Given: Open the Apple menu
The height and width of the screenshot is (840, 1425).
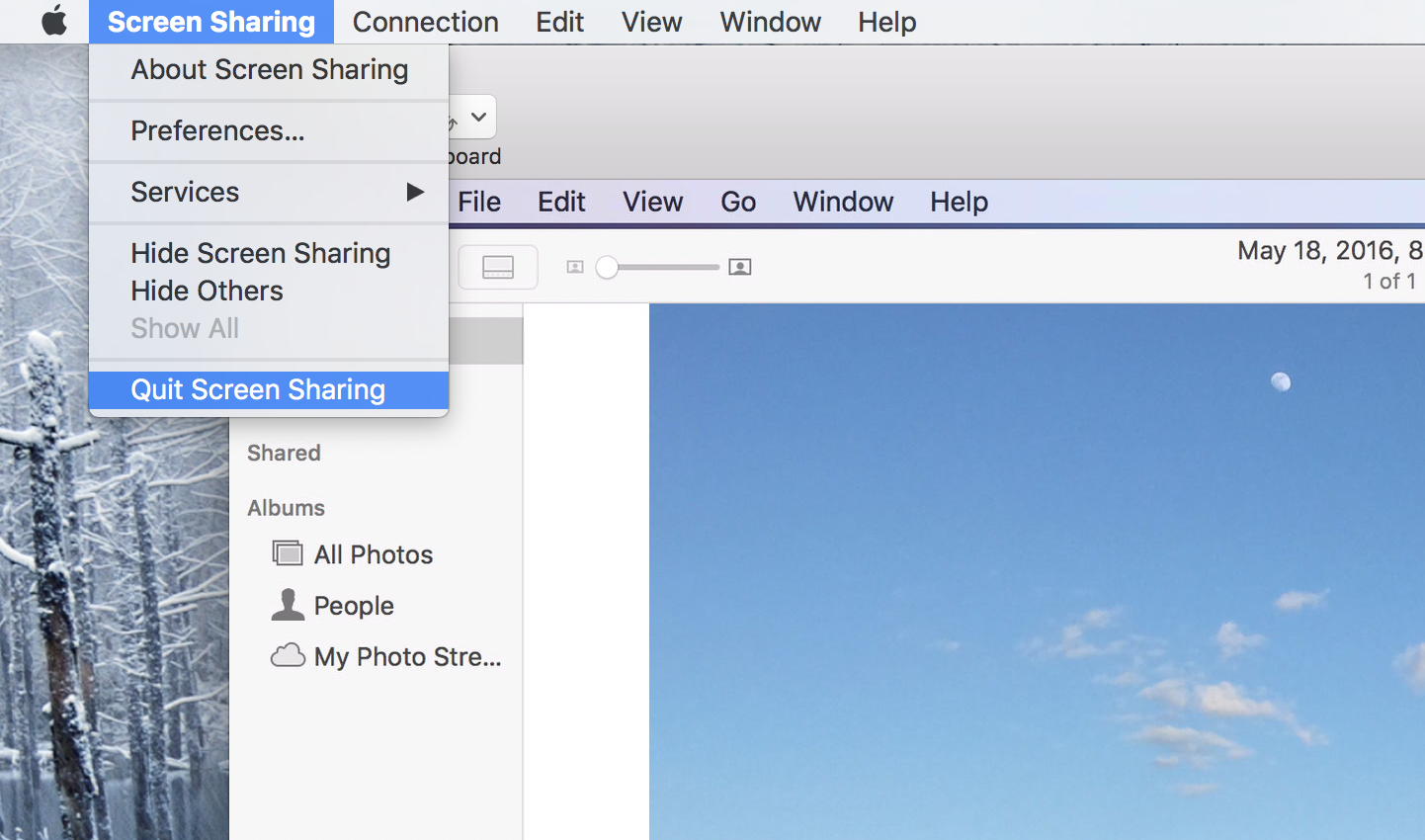Looking at the screenshot, I should pyautogui.click(x=54, y=21).
